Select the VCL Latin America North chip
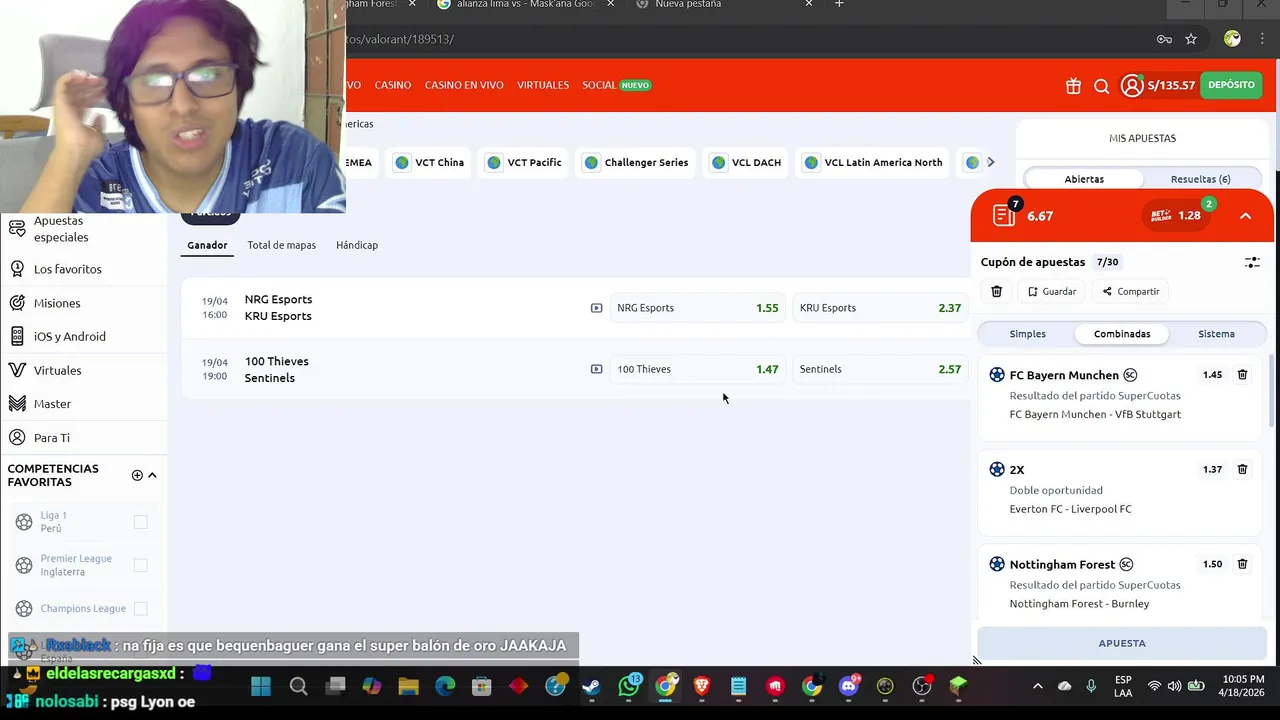 point(873,163)
